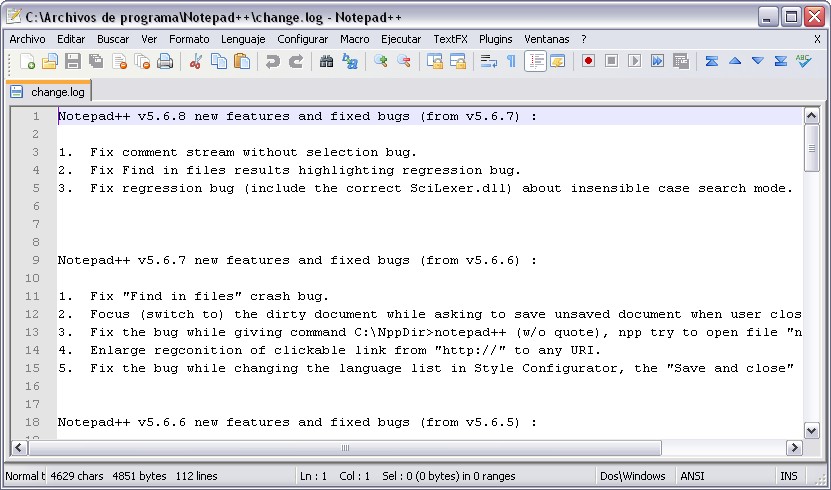Click the Stop recording square icon

click(x=612, y=61)
